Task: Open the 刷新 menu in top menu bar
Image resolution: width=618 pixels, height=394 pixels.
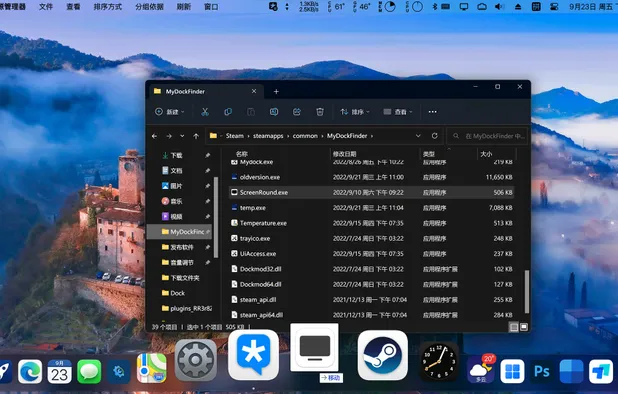Action: (184, 7)
